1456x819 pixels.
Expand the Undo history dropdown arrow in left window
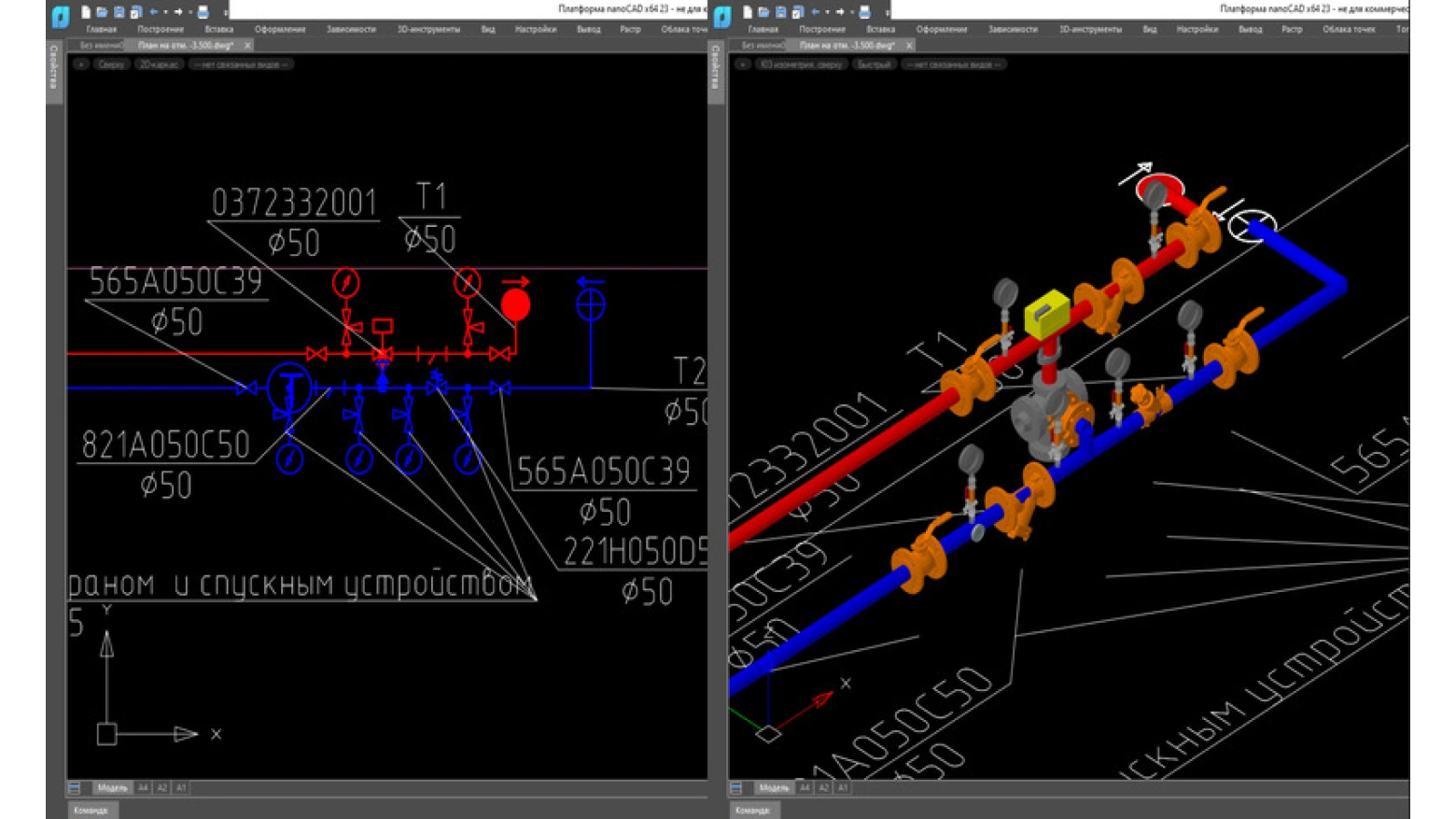click(165, 12)
